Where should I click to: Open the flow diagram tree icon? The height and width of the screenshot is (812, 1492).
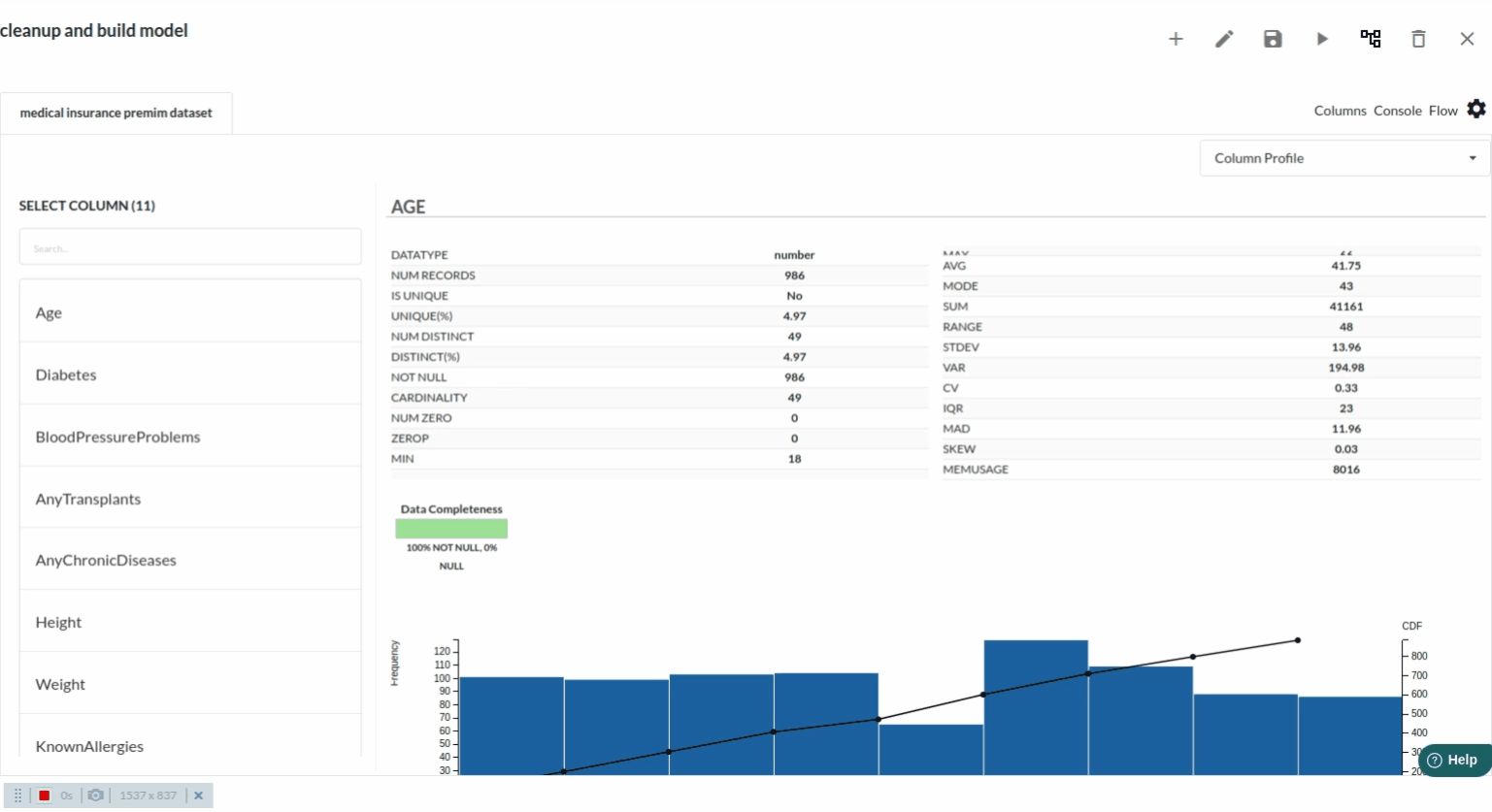coord(1371,39)
